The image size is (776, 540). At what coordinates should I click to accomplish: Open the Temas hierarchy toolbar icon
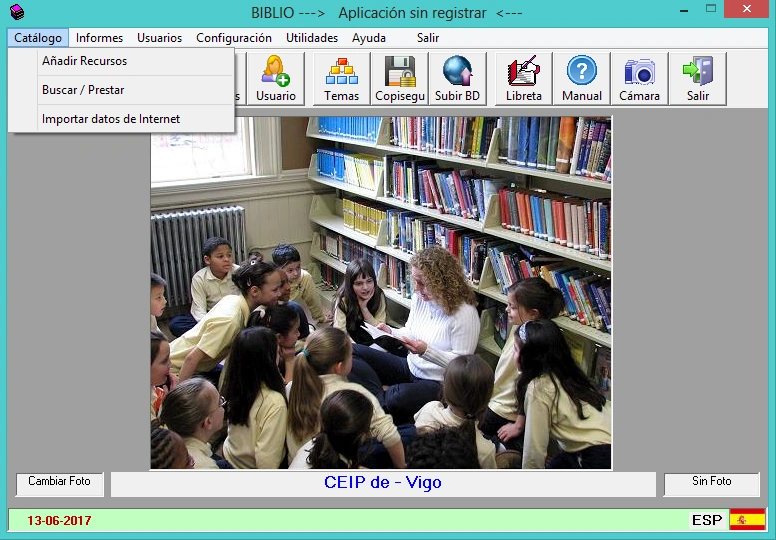341,79
